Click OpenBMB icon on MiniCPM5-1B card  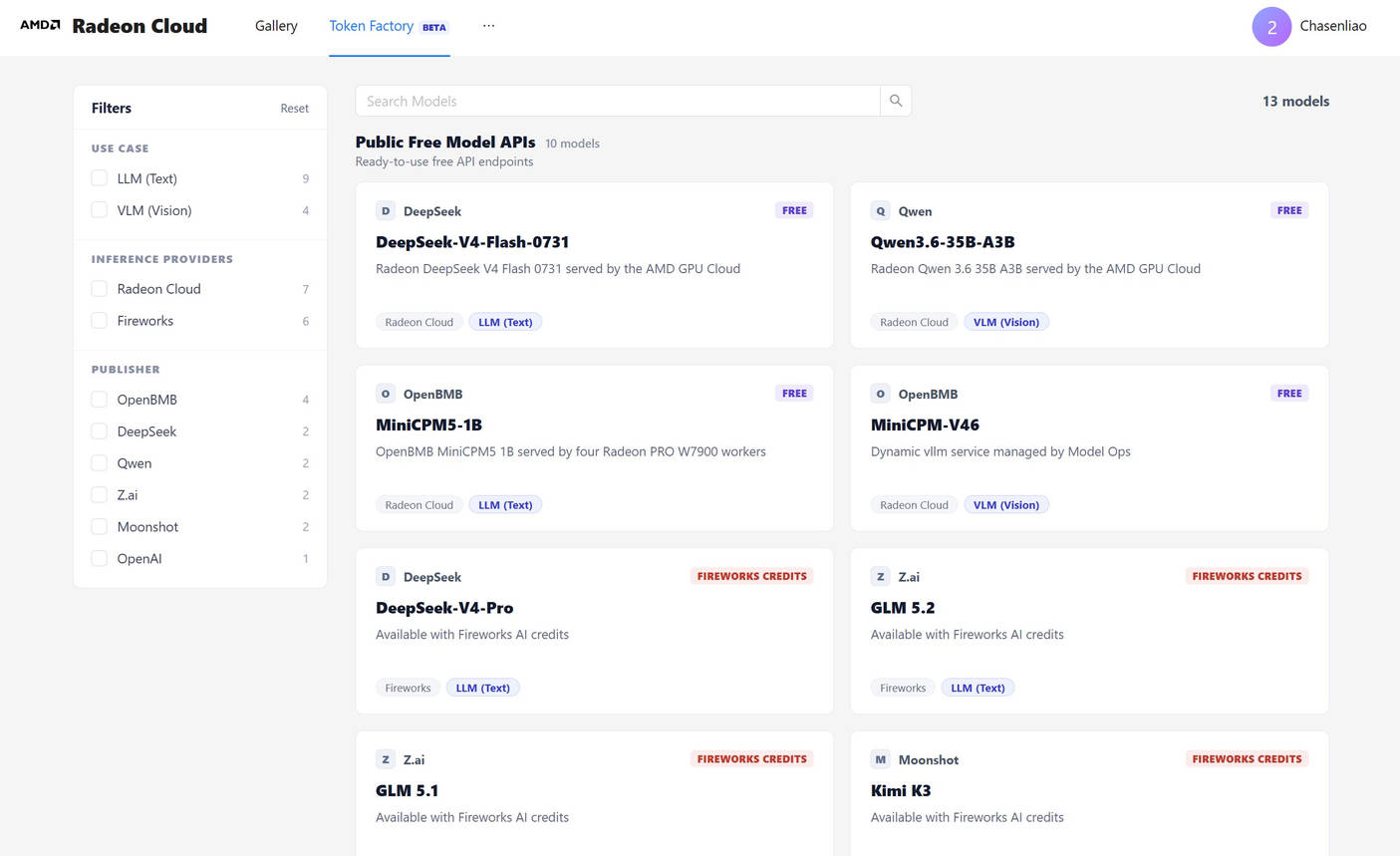coord(386,394)
